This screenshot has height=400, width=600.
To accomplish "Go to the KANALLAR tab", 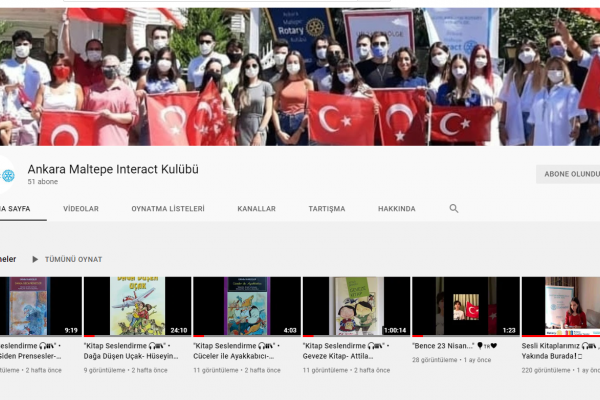I will pyautogui.click(x=256, y=209).
